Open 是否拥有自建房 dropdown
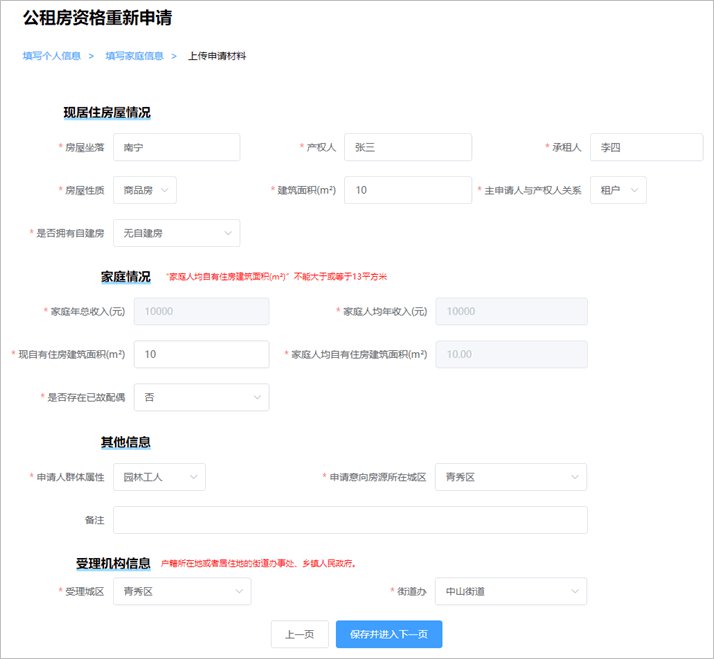 click(177, 233)
